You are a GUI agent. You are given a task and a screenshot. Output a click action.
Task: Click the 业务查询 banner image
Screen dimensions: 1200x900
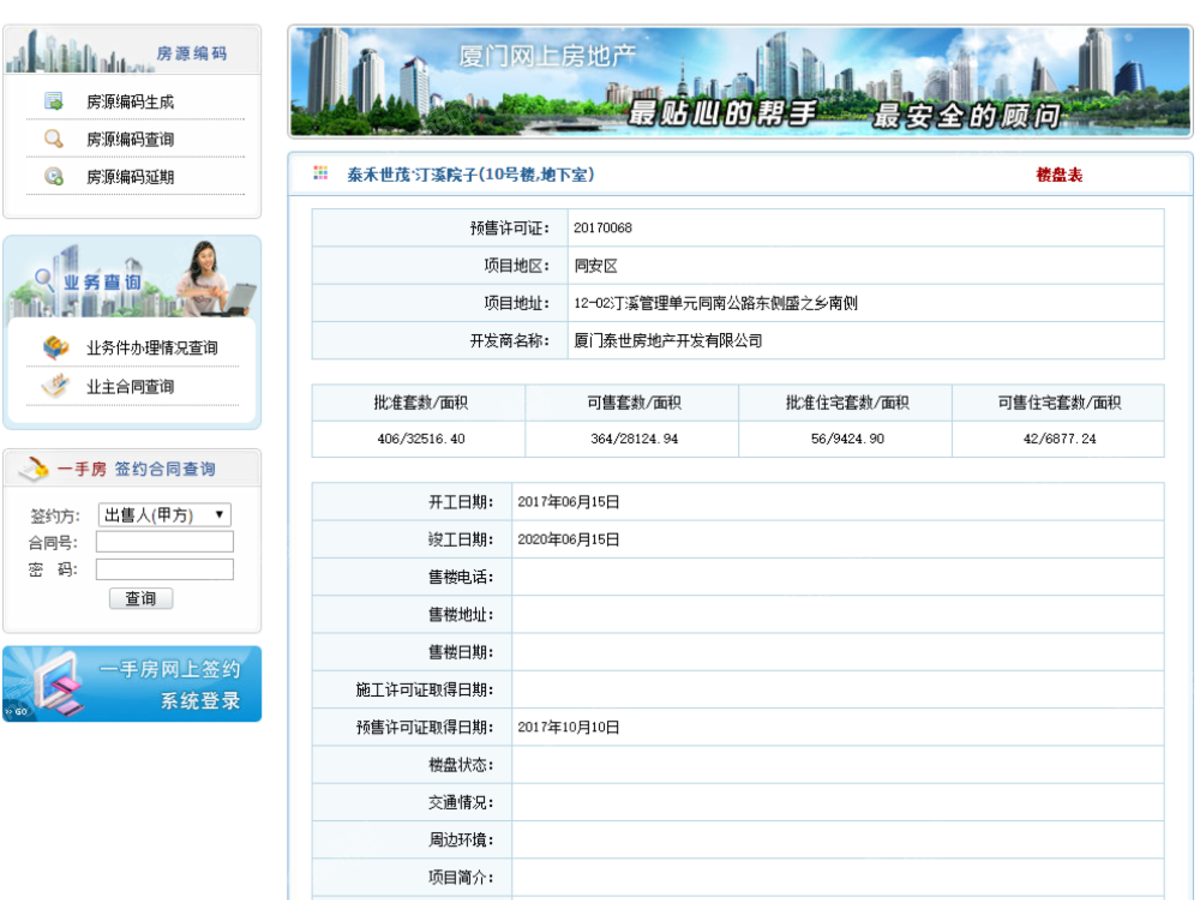[x=132, y=279]
